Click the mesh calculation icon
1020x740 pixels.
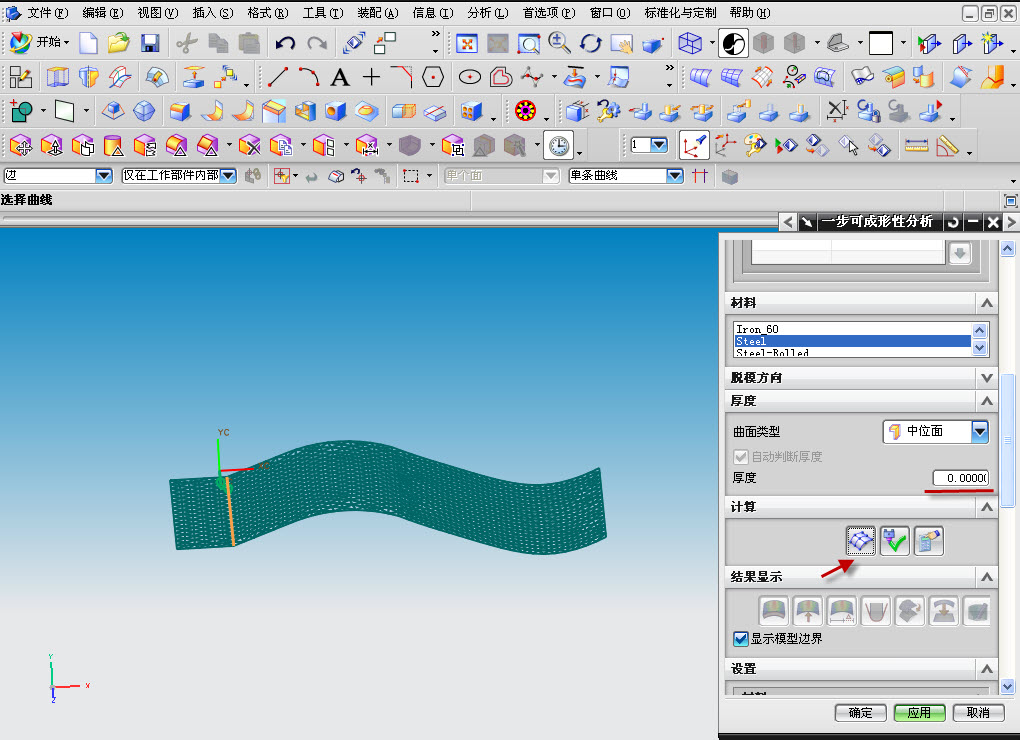(x=861, y=541)
